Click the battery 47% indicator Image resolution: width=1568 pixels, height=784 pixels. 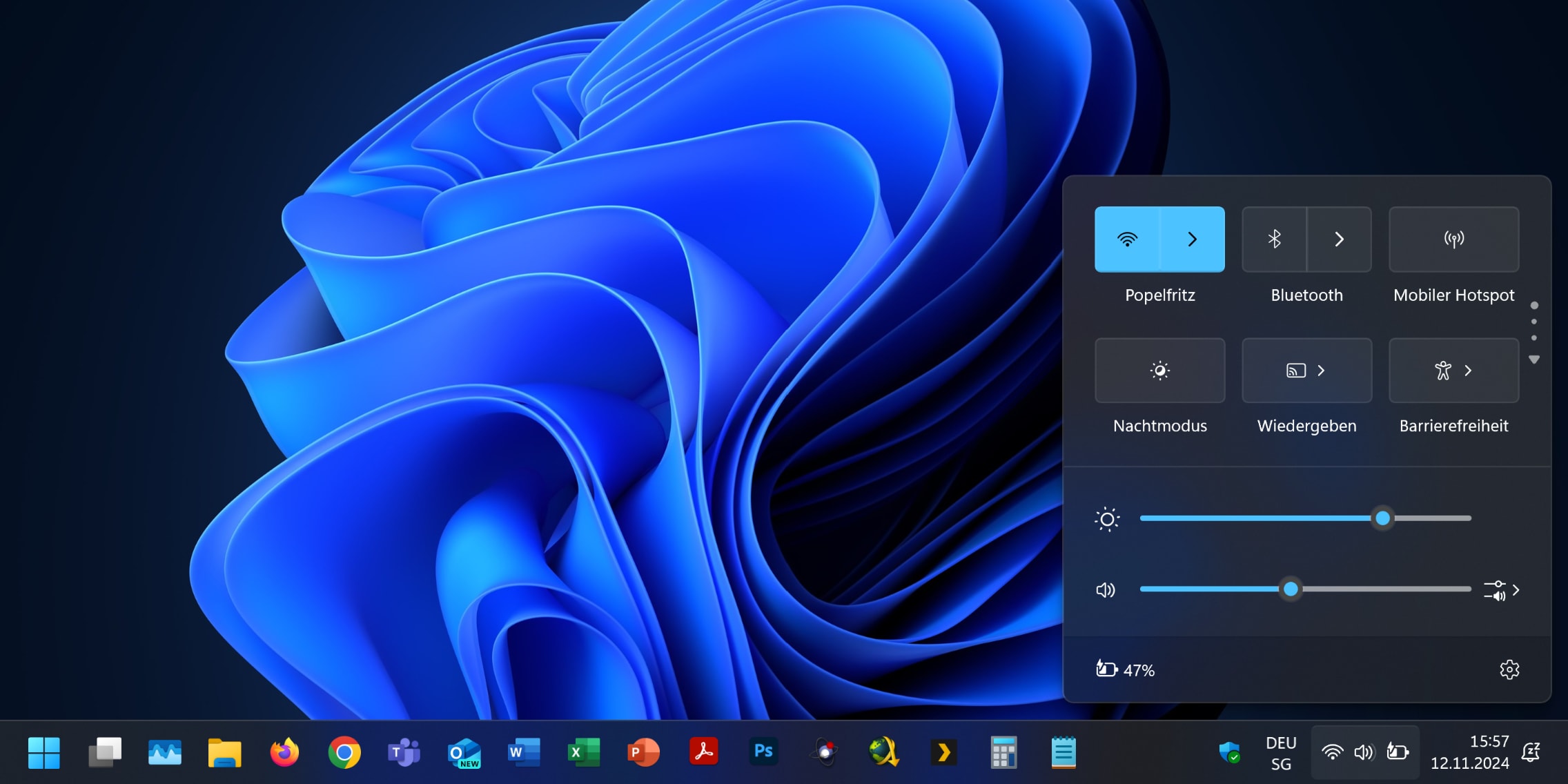(x=1126, y=669)
